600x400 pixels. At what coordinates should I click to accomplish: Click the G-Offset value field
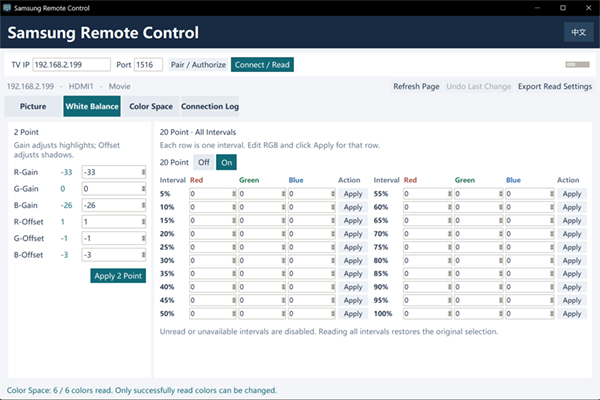(x=114, y=238)
